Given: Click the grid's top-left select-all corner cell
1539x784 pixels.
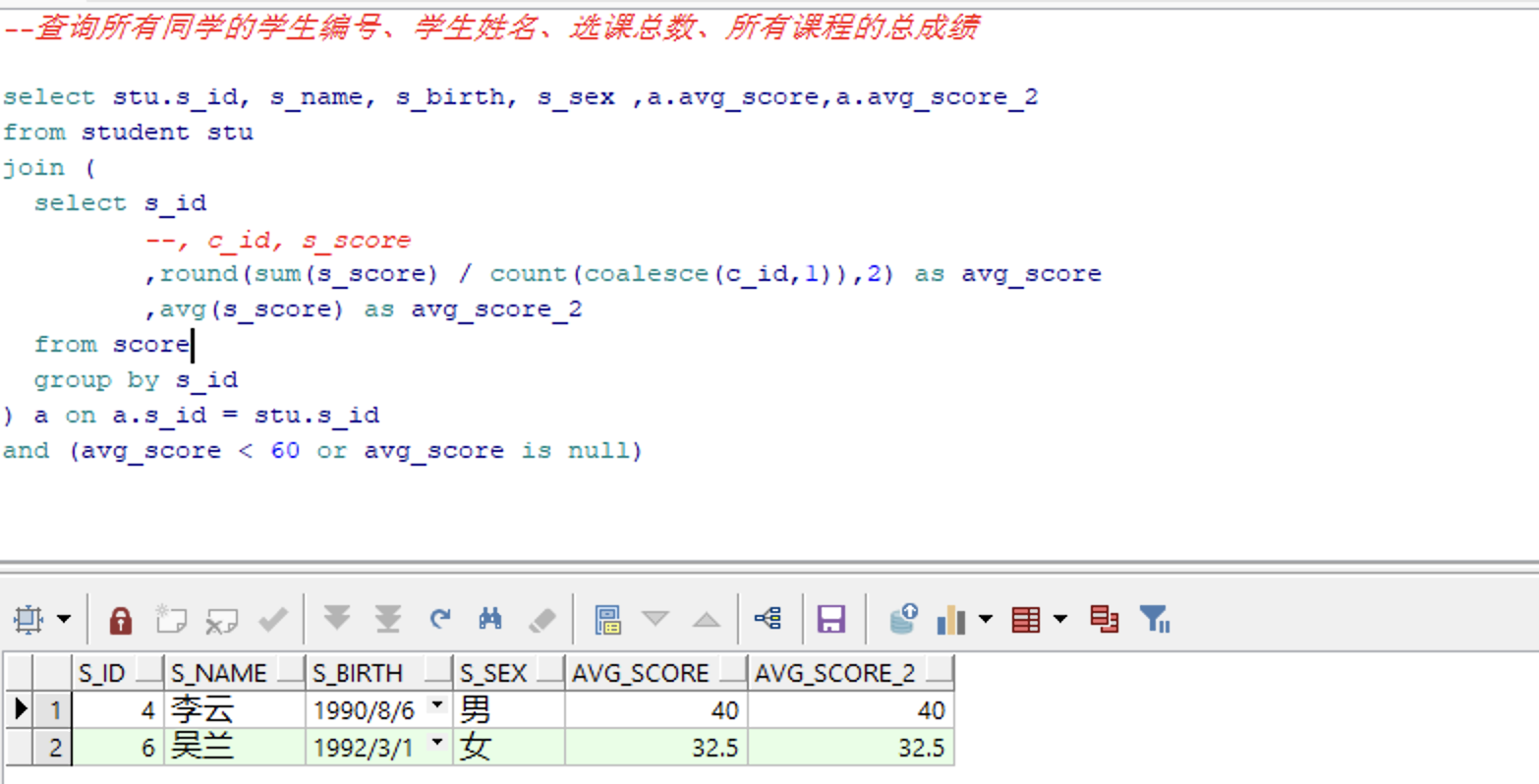Looking at the screenshot, I should tap(20, 673).
